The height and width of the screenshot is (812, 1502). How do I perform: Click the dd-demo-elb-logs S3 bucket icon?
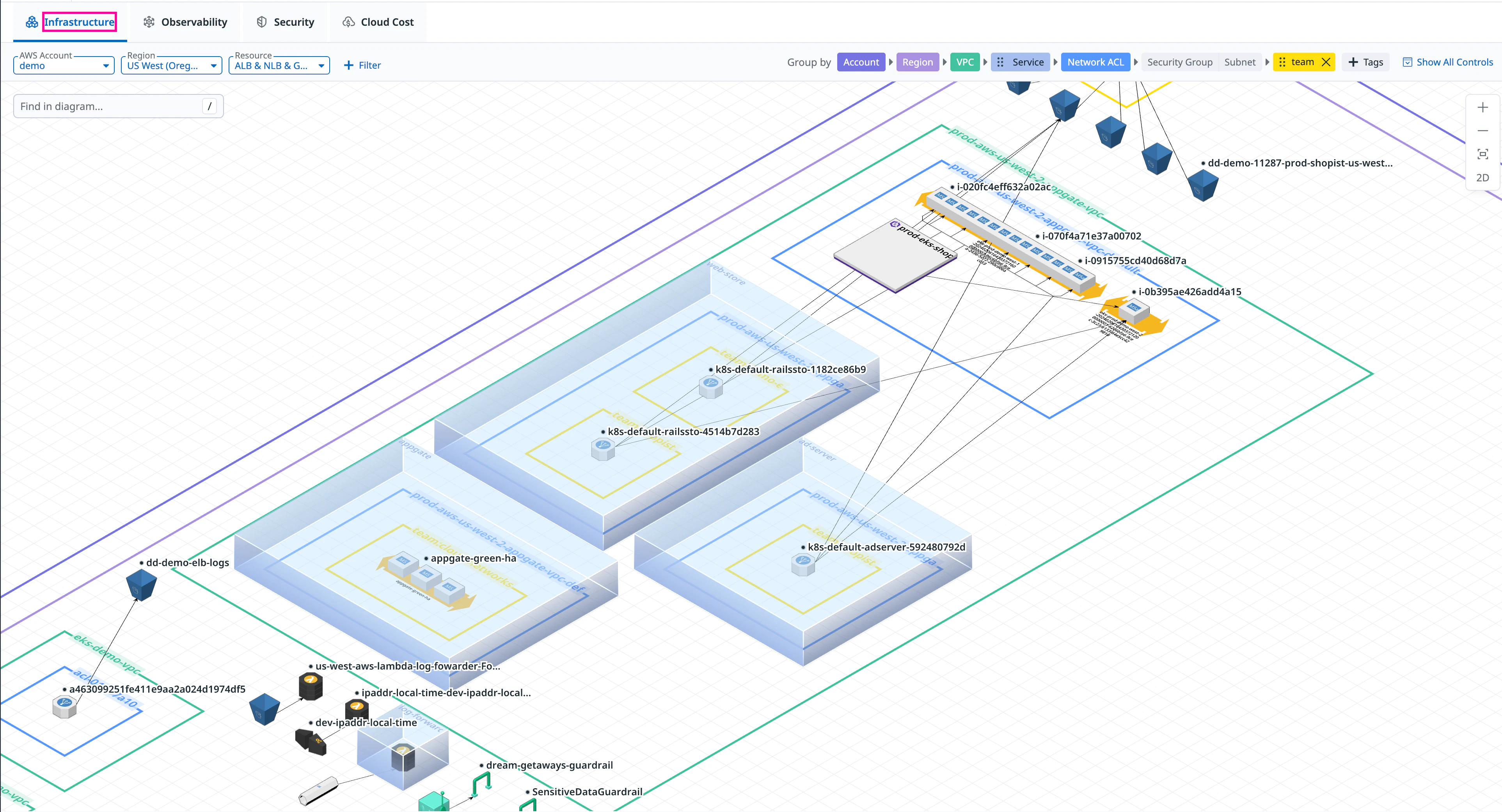[141, 585]
